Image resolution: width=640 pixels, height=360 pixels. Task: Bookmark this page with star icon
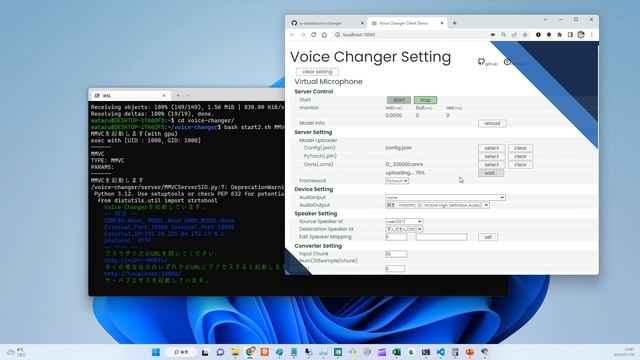[525, 35]
